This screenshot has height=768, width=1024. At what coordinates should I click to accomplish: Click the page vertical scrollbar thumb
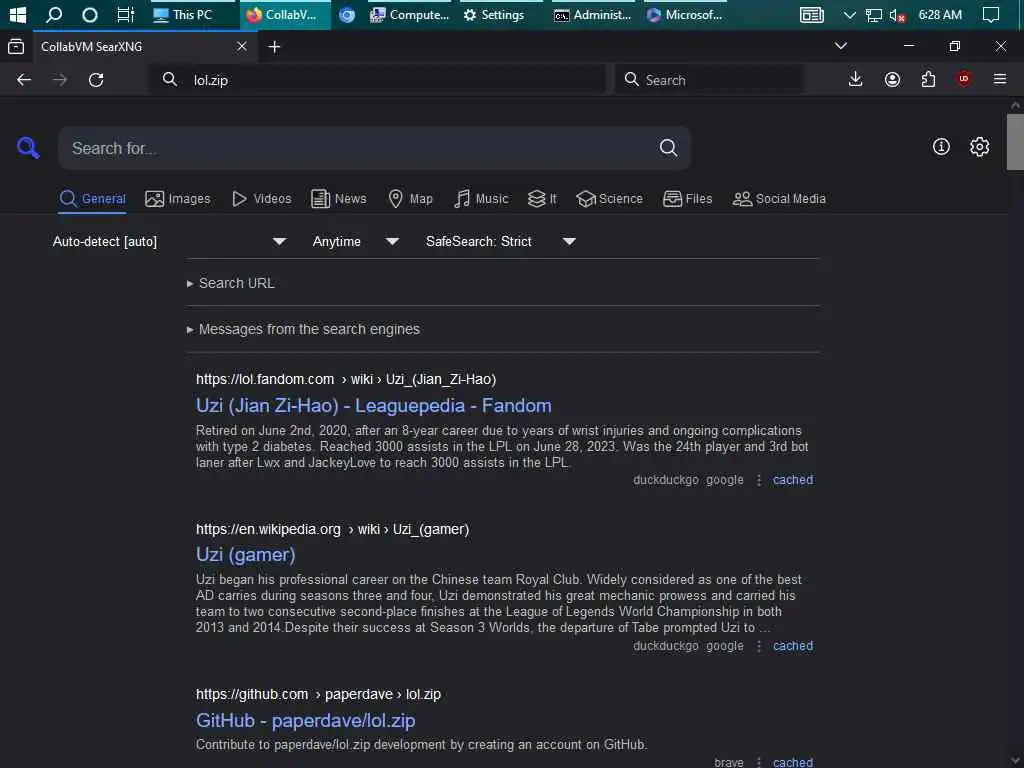(x=1015, y=141)
